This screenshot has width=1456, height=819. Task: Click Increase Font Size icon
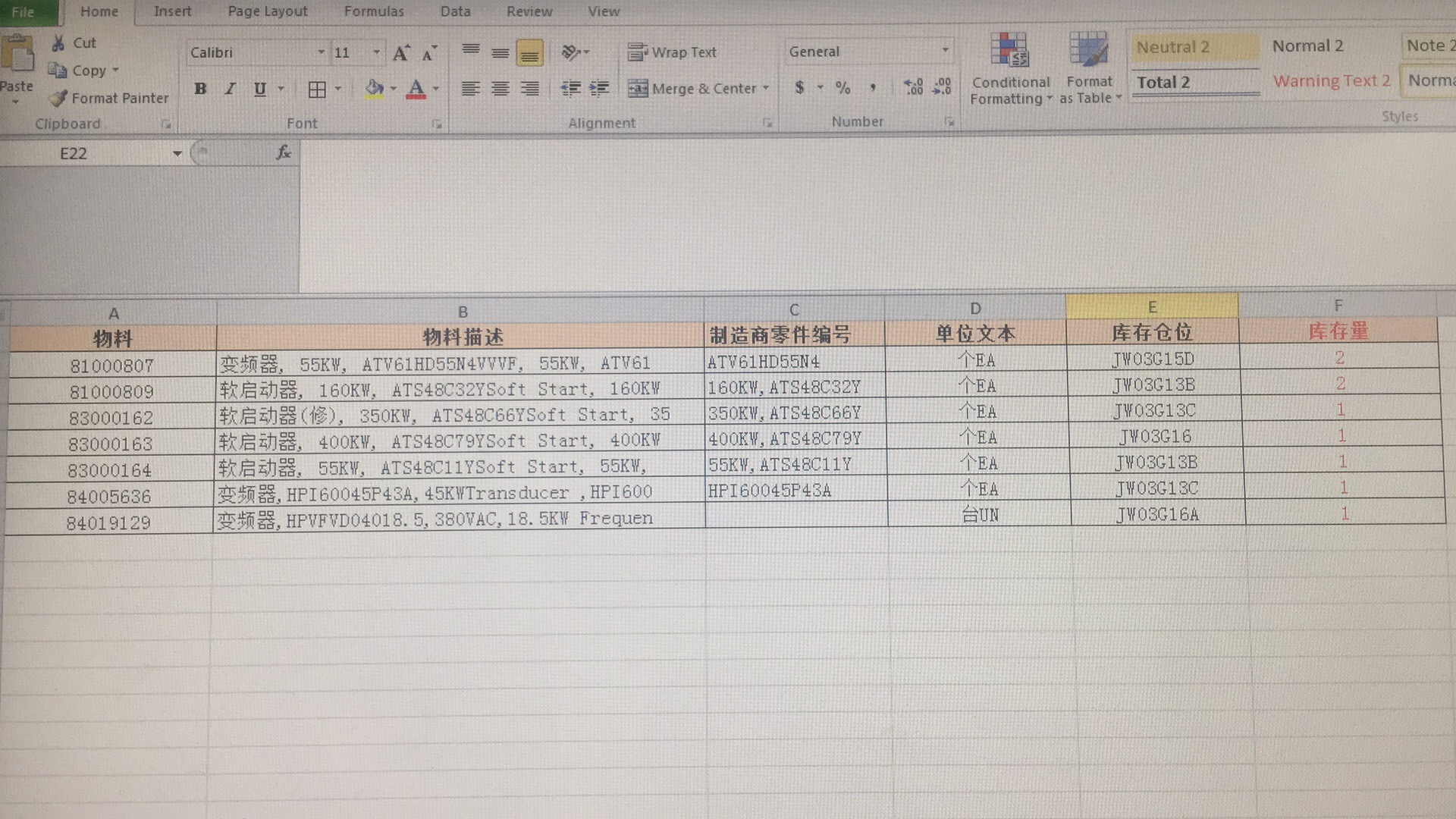pos(400,53)
